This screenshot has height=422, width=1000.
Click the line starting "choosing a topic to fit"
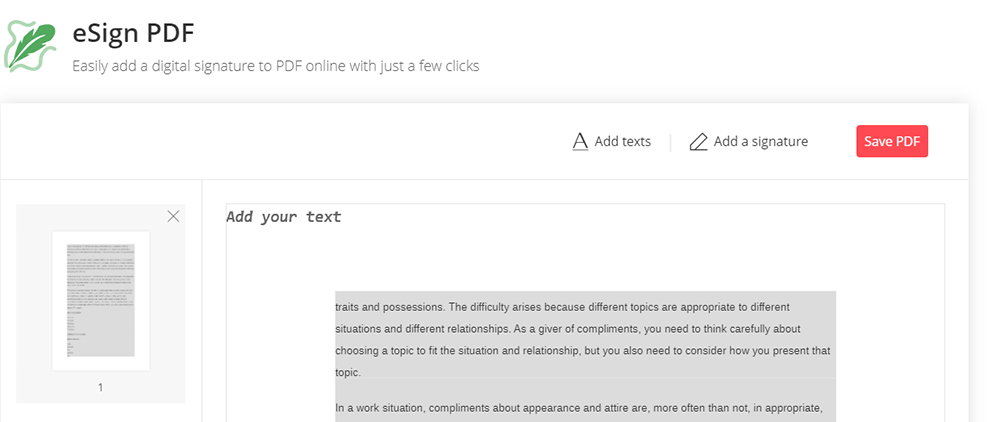[x=582, y=351]
